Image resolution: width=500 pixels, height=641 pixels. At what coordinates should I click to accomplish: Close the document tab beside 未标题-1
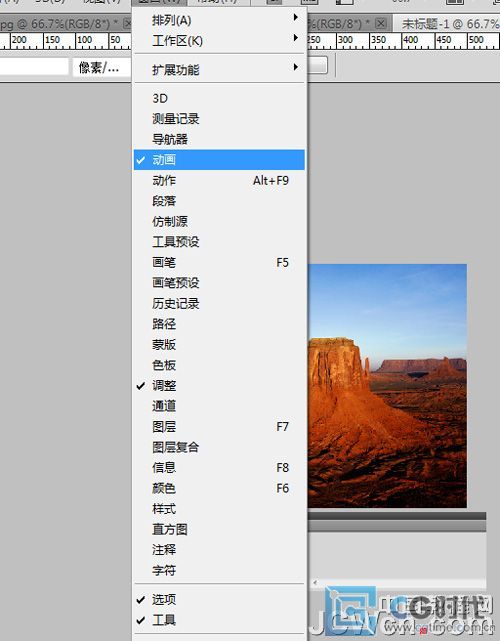coord(381,23)
